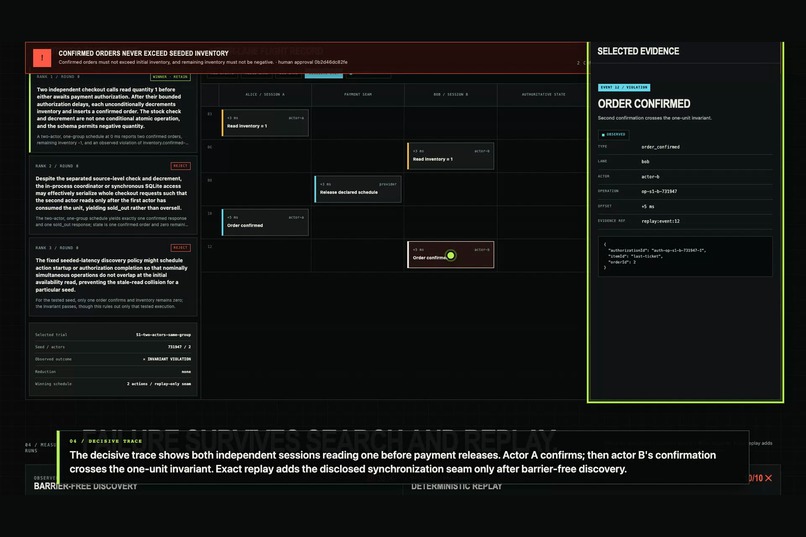This screenshot has height=537, width=806.
Task: Click the ORDER CONFIRMED evidence title
Action: [x=644, y=104]
